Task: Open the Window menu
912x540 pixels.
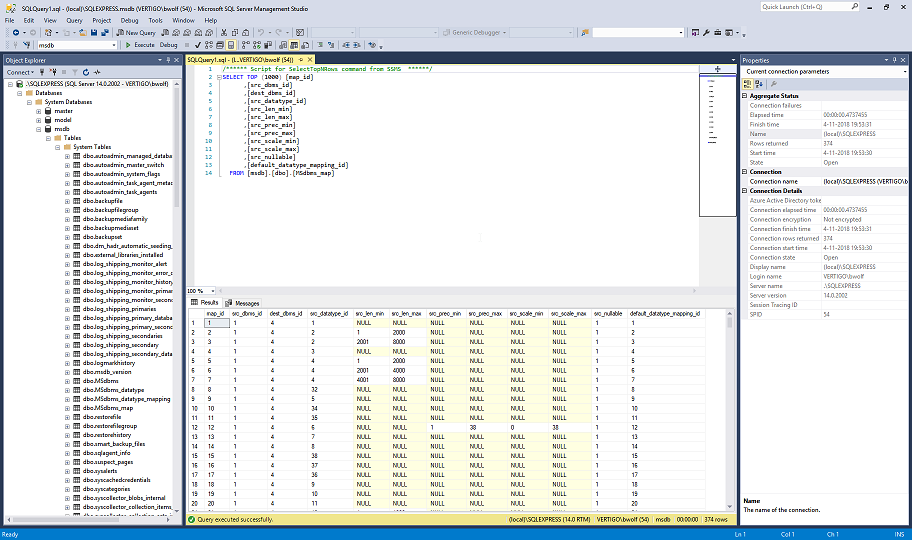Action: (183, 20)
